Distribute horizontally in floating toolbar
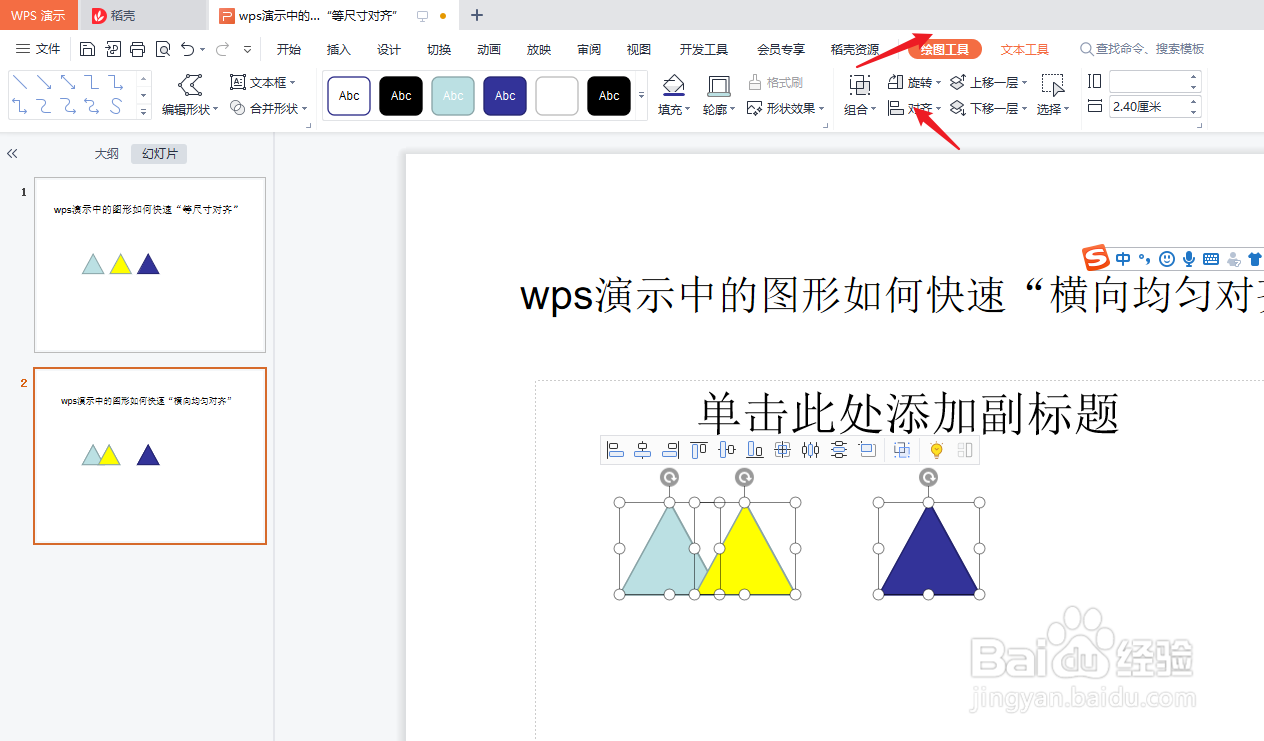The image size is (1264, 741). pyautogui.click(x=811, y=450)
